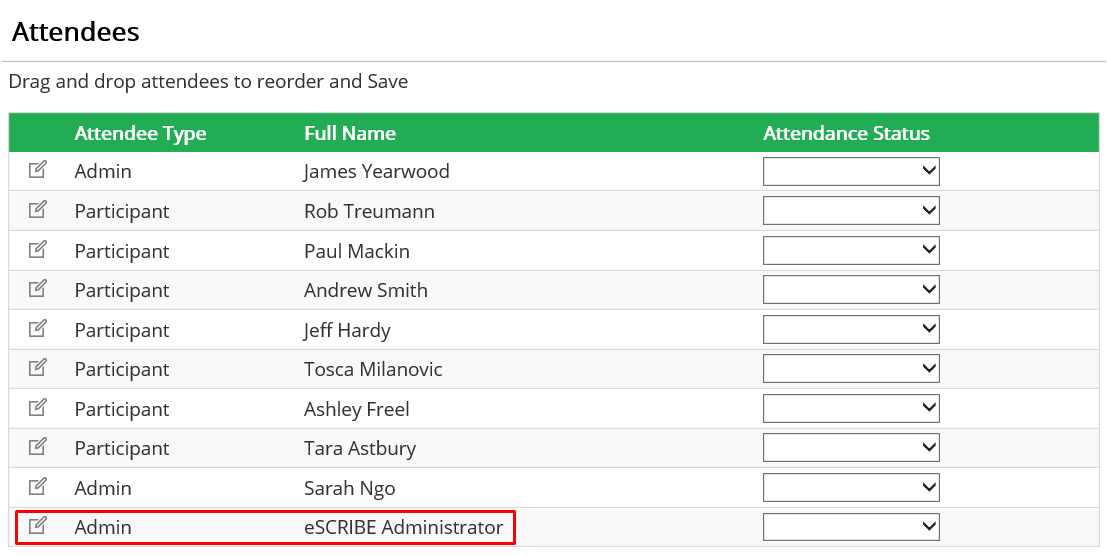
Task: Click edit icon for James Yearwood
Action: (x=37, y=170)
